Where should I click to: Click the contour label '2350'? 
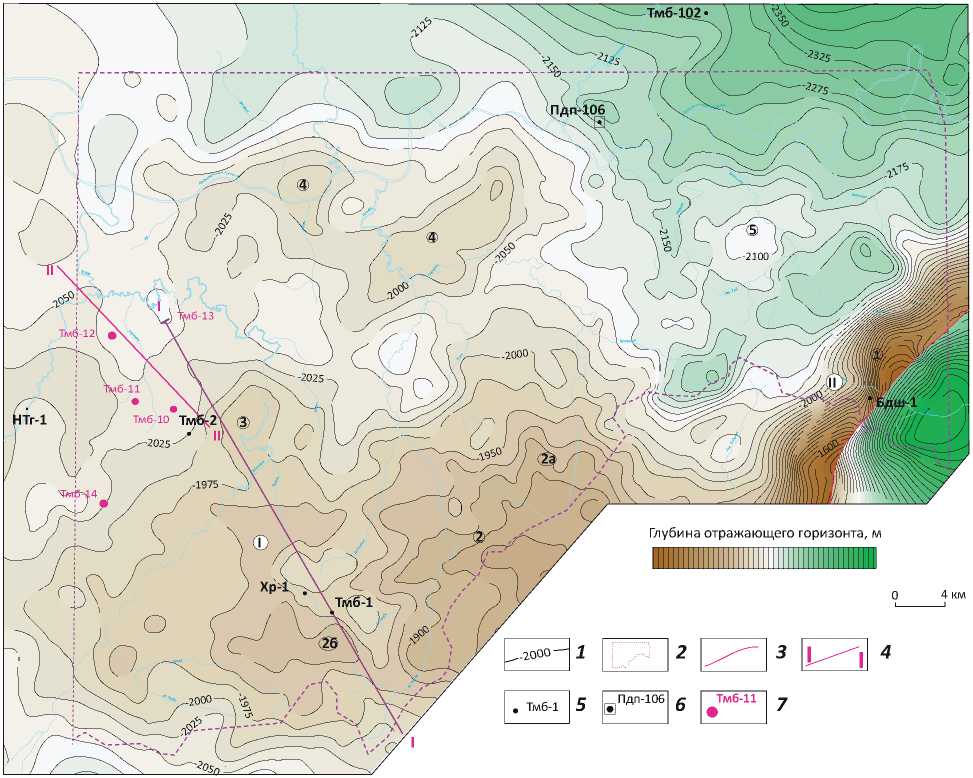click(778, 16)
